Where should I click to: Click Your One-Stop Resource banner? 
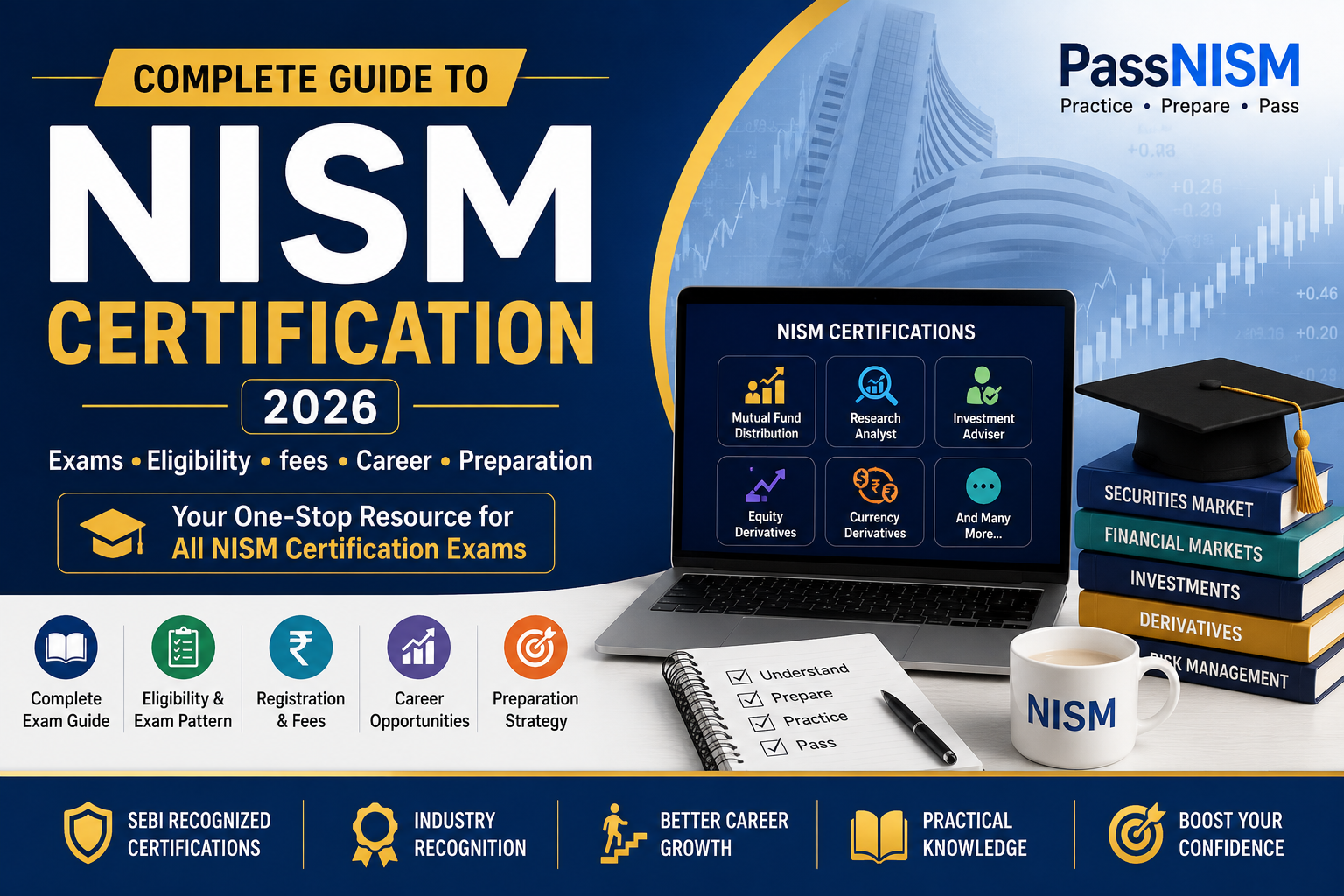306,533
